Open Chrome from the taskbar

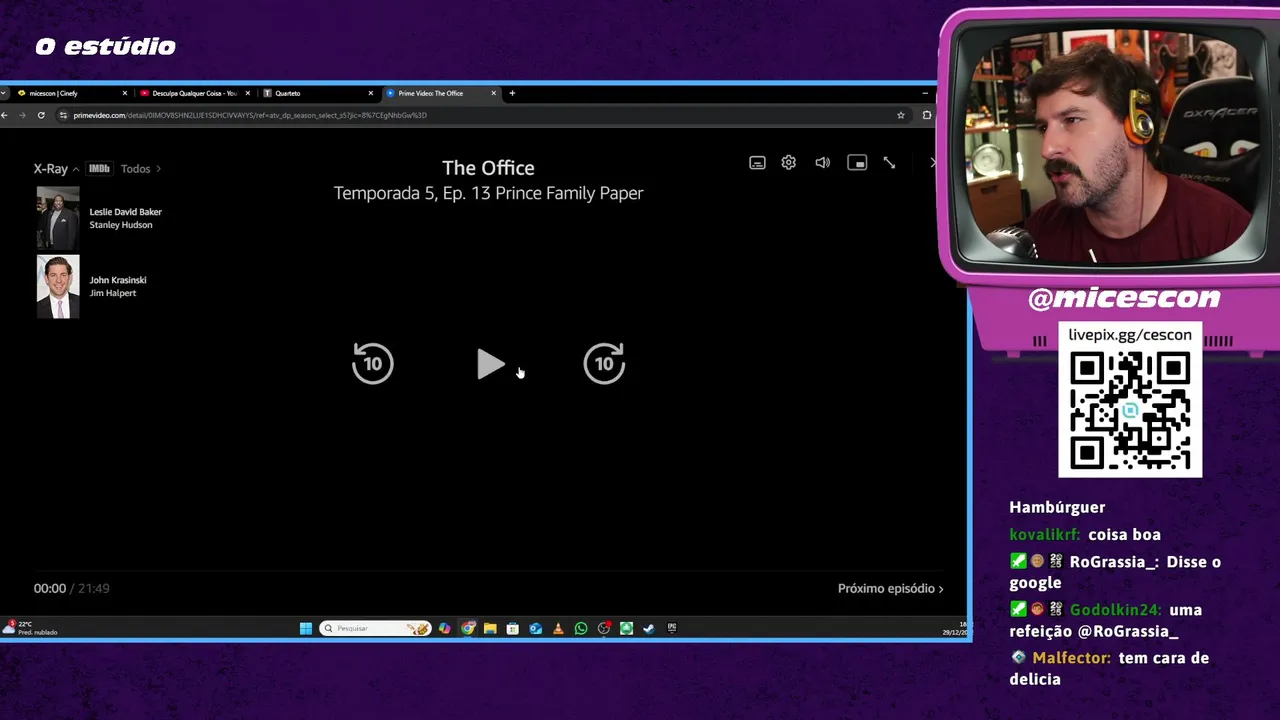point(468,628)
